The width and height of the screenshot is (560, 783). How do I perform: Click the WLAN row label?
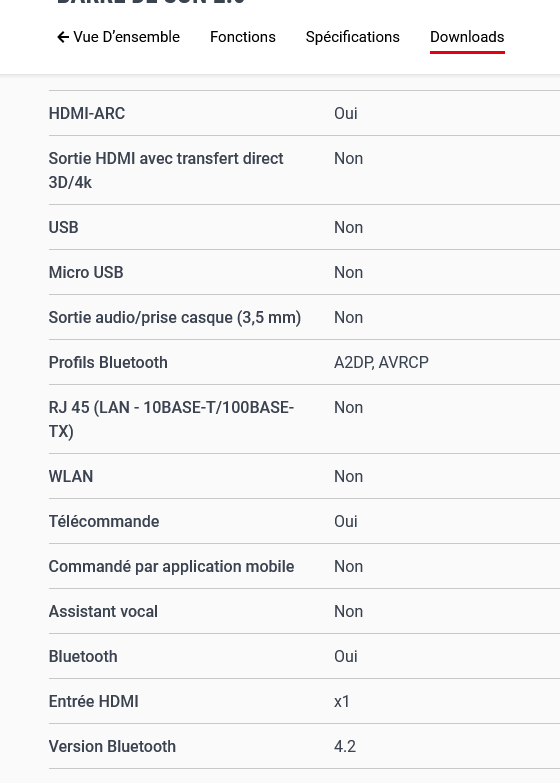point(71,476)
